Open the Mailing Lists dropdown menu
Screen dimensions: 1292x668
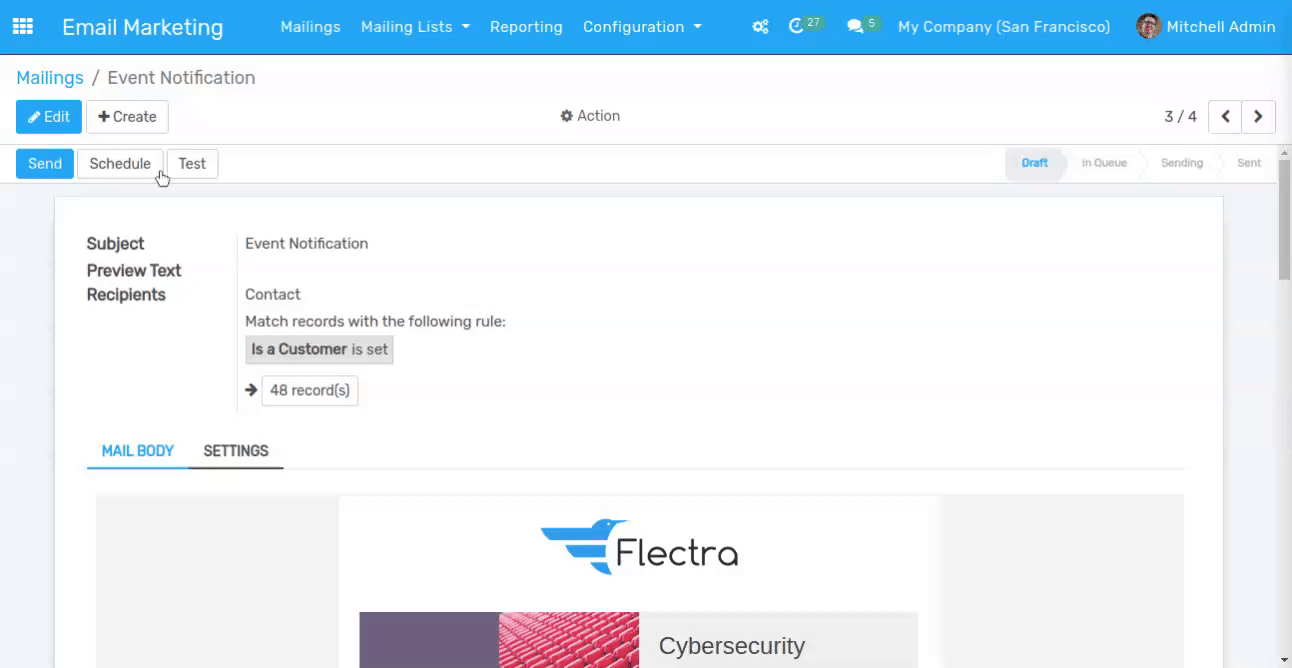[x=415, y=27]
